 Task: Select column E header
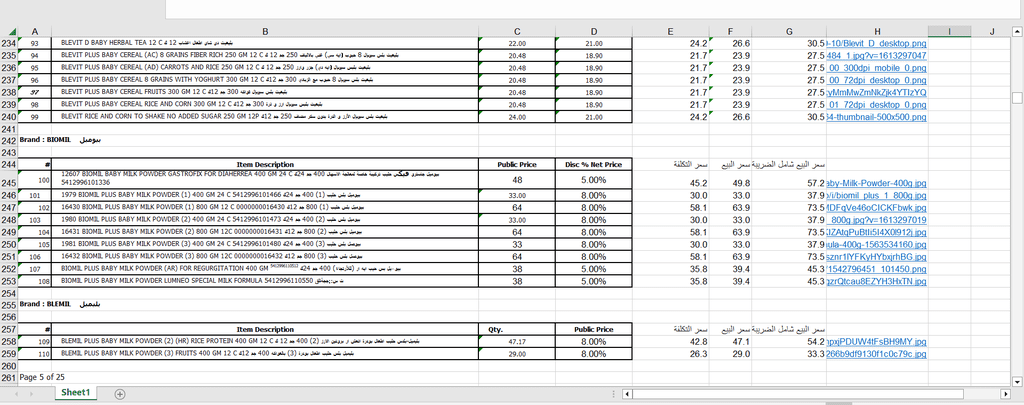[x=671, y=31]
